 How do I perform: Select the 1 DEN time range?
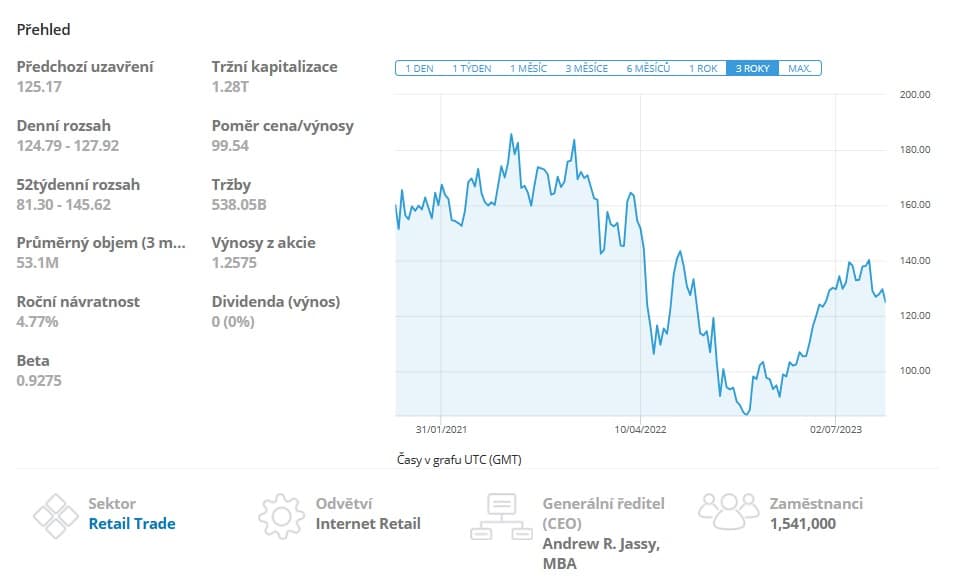(418, 69)
